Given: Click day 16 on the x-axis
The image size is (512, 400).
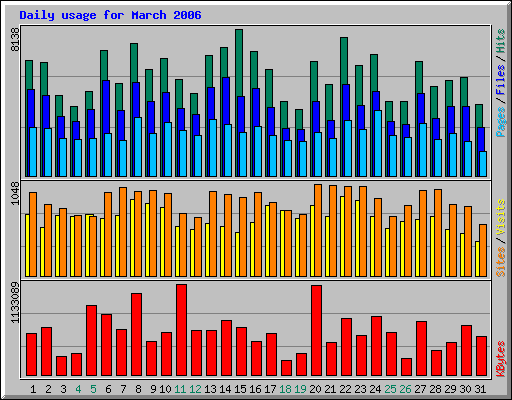Looking at the screenshot, I should point(255,389).
